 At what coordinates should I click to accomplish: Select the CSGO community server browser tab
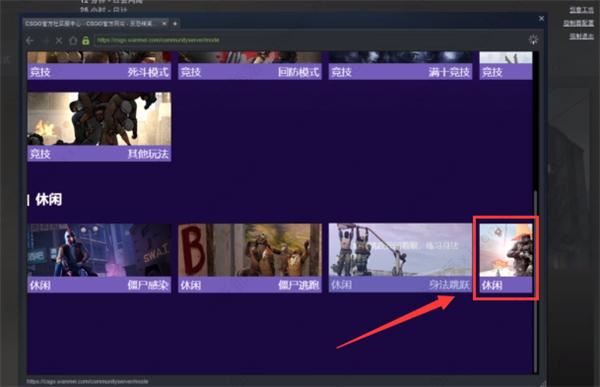click(96, 23)
